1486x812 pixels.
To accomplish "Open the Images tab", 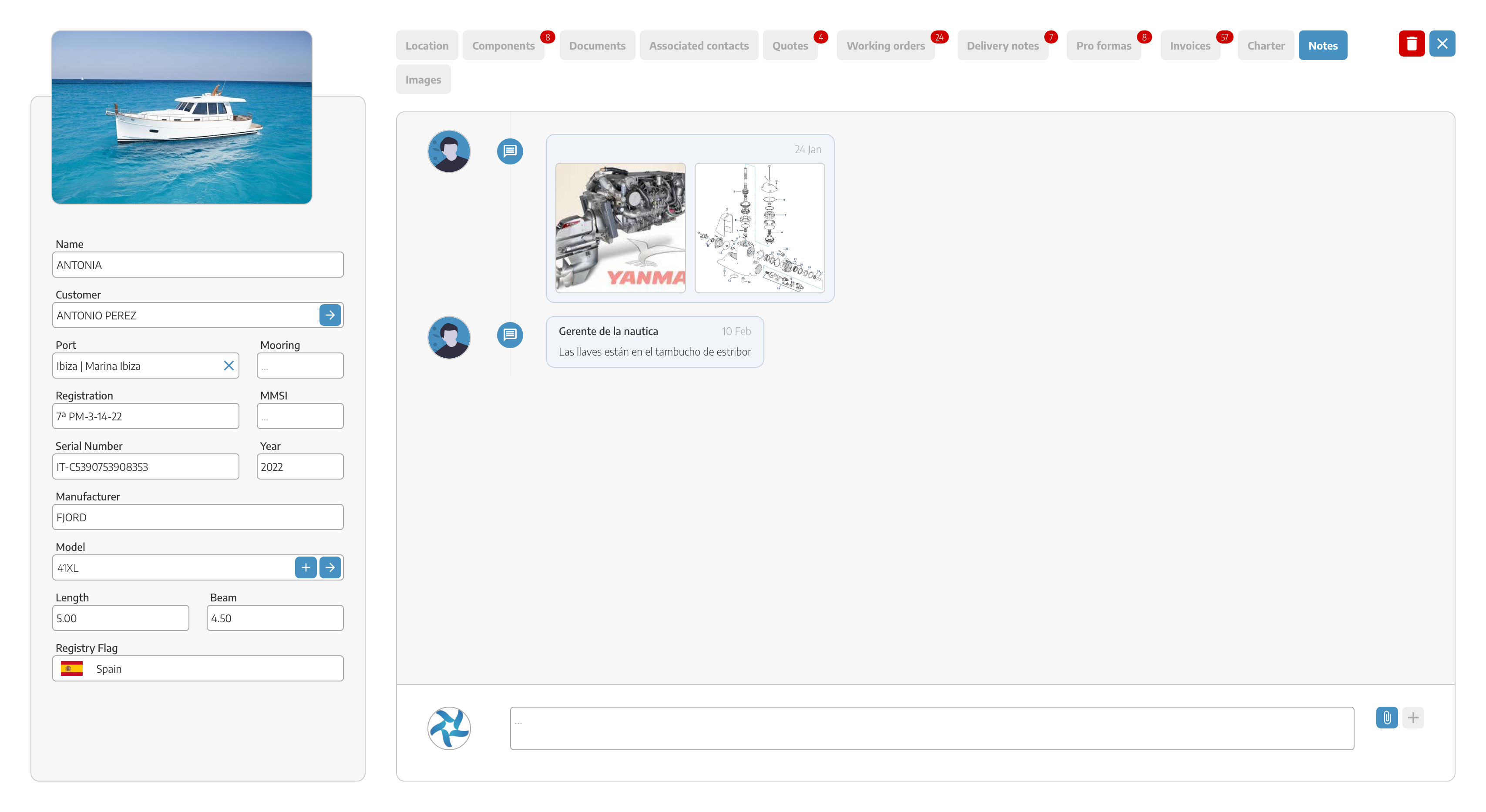I will 423,79.
